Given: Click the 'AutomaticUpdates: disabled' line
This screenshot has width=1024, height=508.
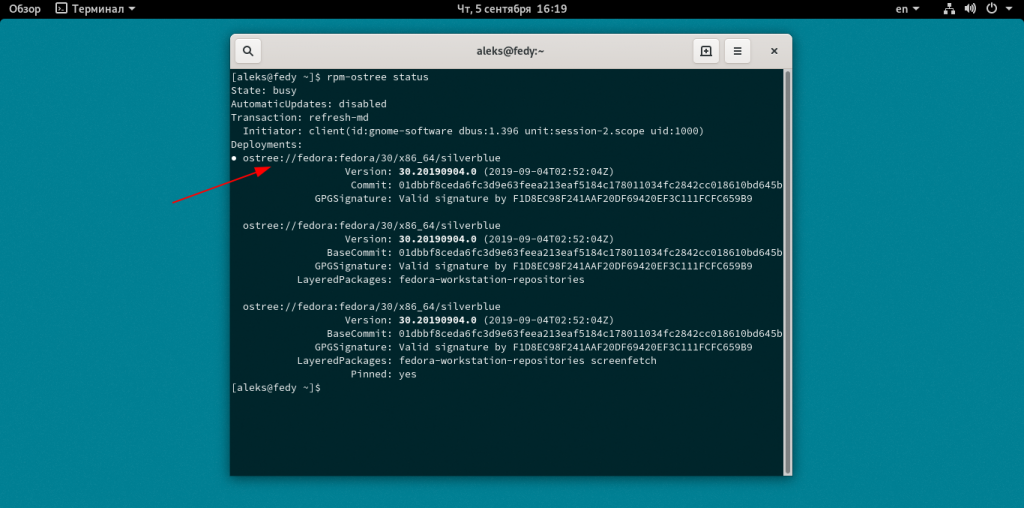Looking at the screenshot, I should tap(308, 104).
